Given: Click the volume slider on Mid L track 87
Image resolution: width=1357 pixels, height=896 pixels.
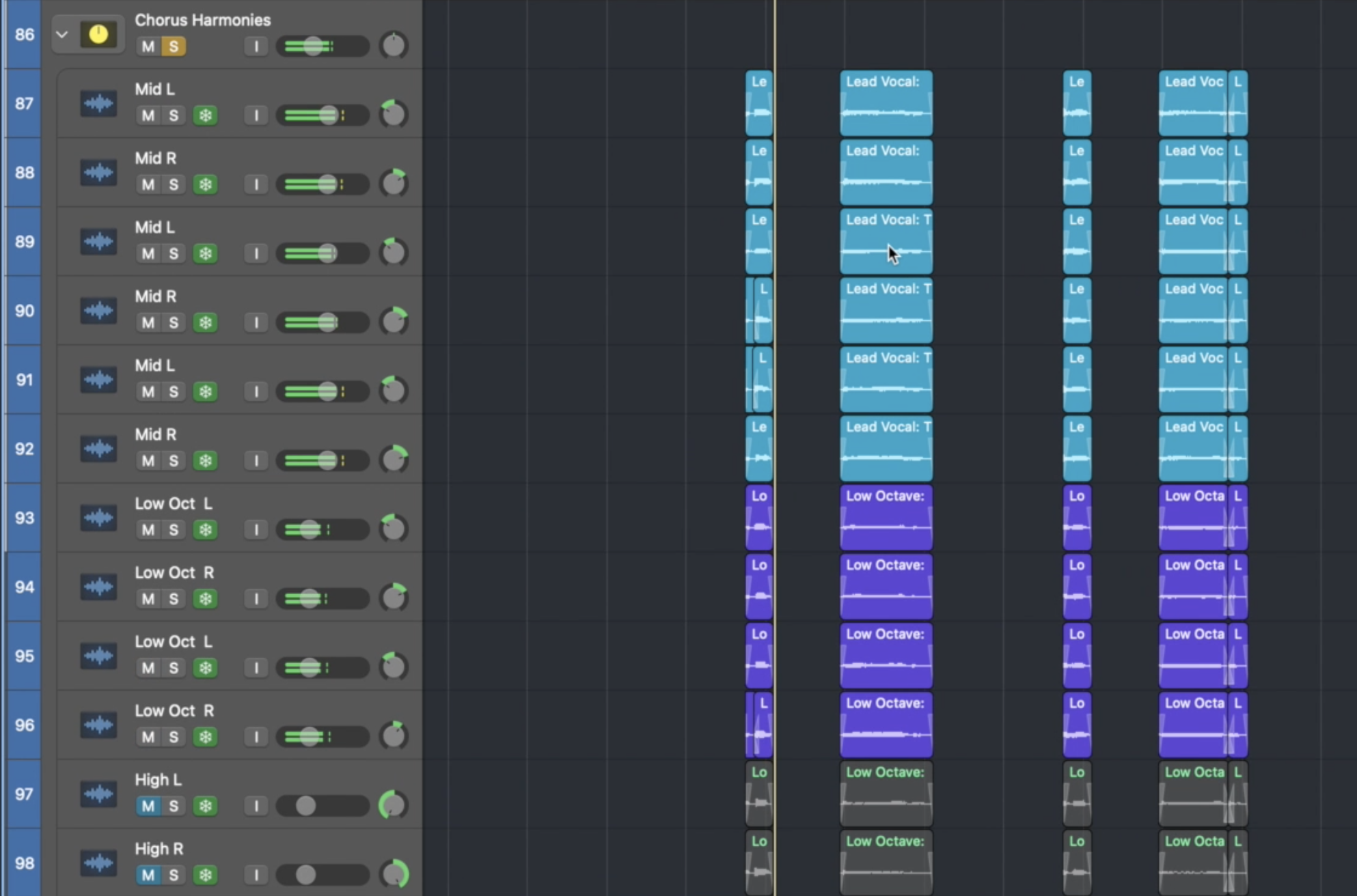Looking at the screenshot, I should [x=328, y=115].
